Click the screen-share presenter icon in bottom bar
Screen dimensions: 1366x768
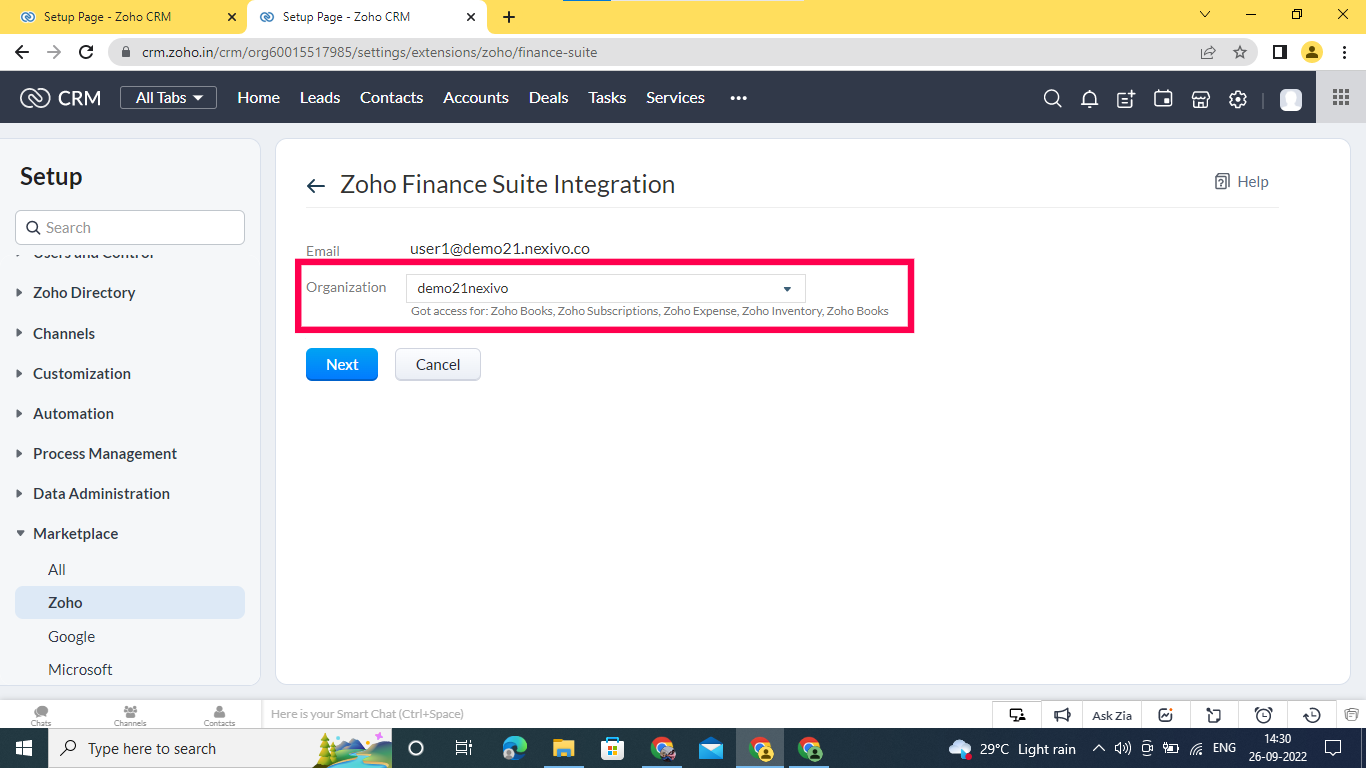[1017, 715]
